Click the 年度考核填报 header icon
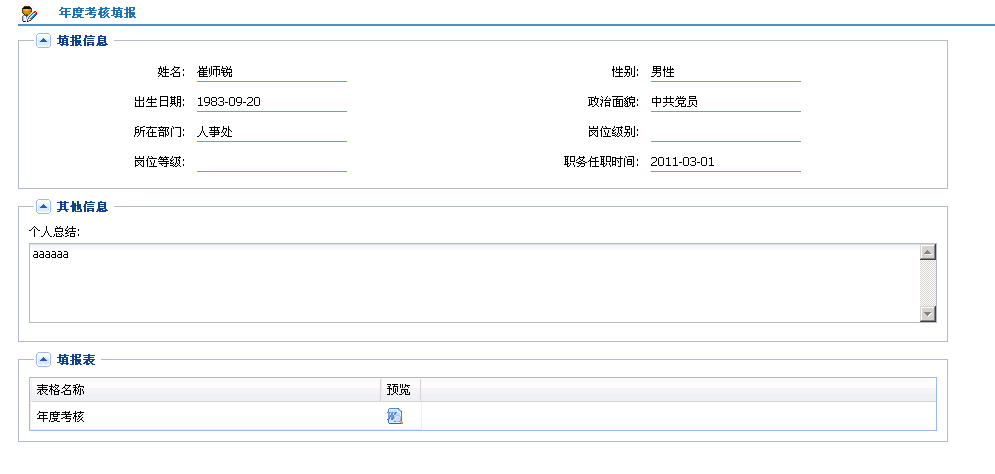Viewport: 995px width, 474px height. tap(29, 13)
